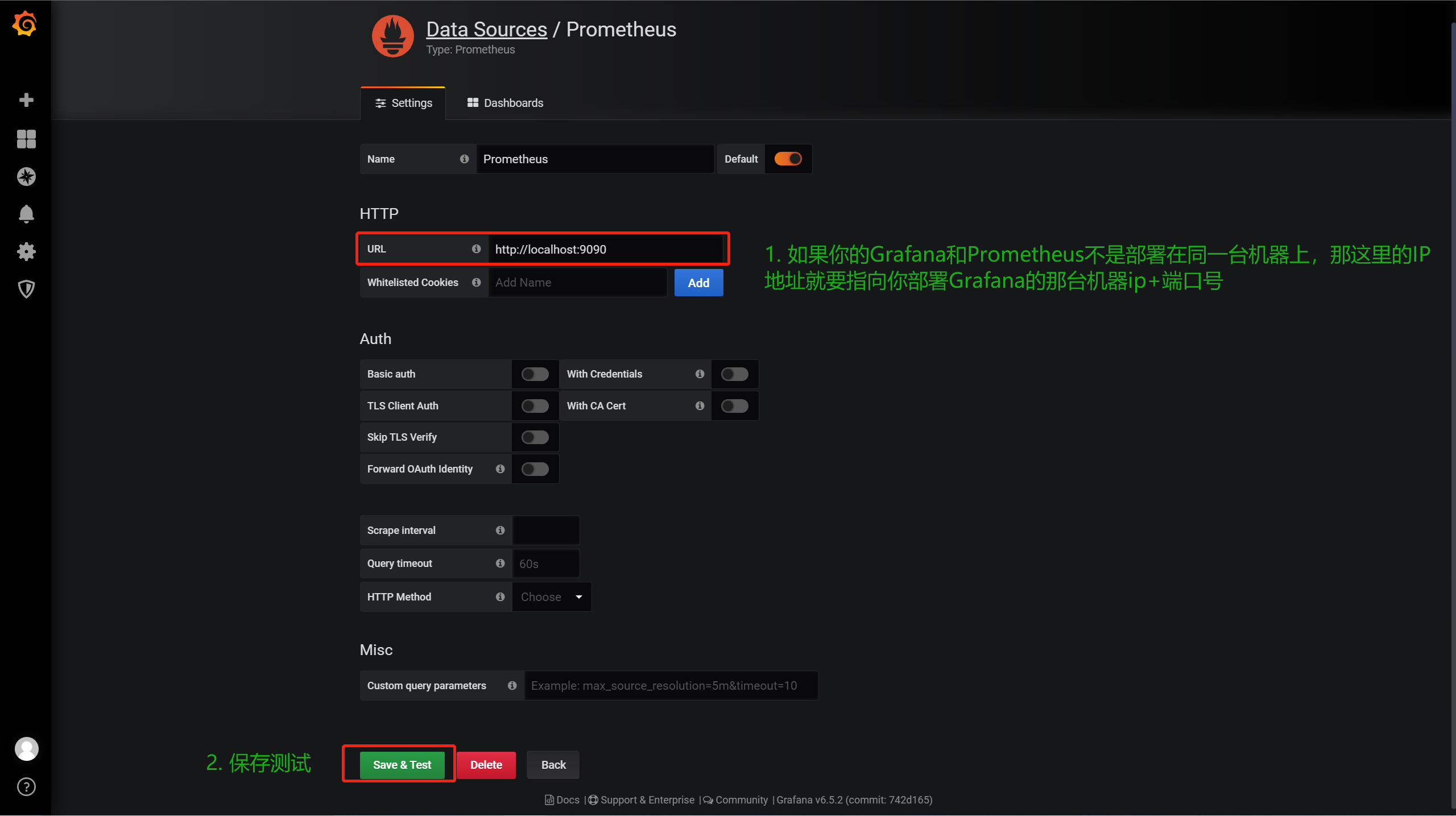Click the Data Sources breadcrumb link

pos(486,30)
